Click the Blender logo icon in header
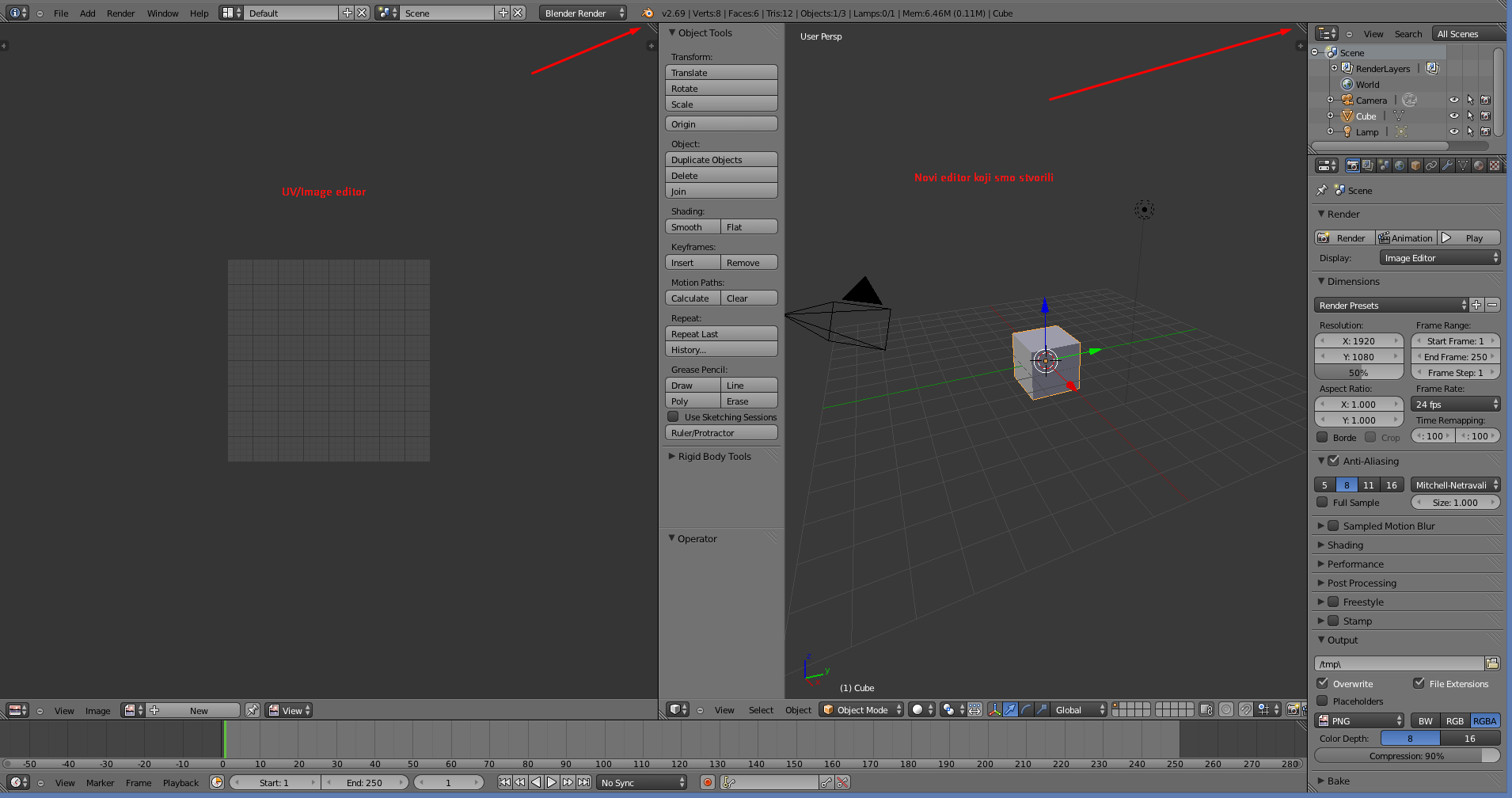1512x798 pixels. point(648,13)
